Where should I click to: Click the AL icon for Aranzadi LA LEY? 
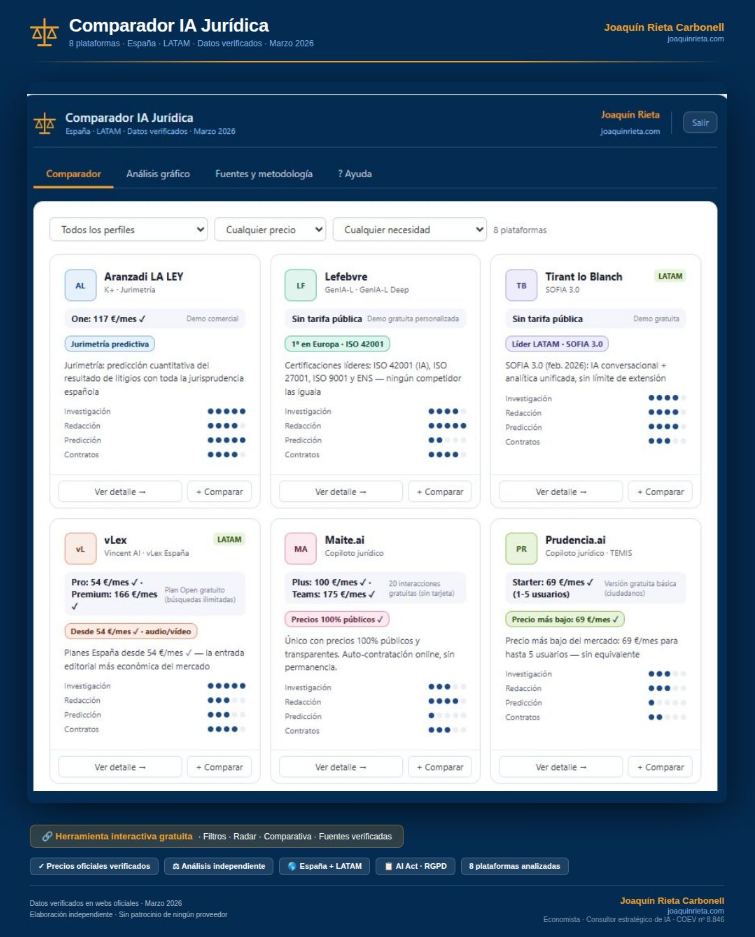pos(80,284)
